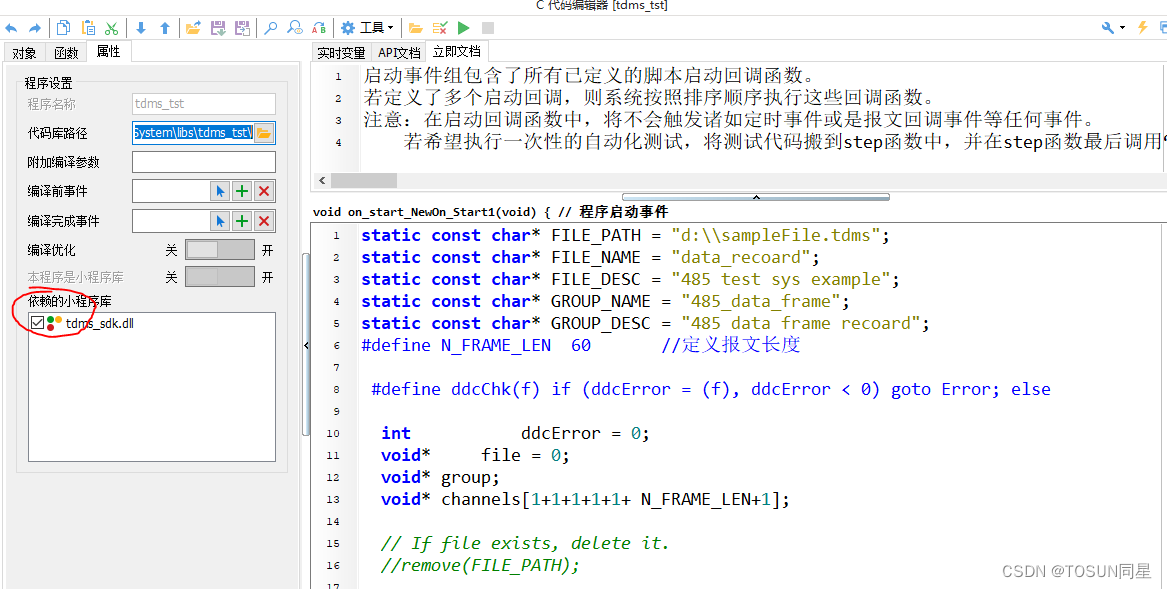Click the 'int ddcError = 0;' line
The image size is (1167, 589).
pyautogui.click(x=515, y=433)
